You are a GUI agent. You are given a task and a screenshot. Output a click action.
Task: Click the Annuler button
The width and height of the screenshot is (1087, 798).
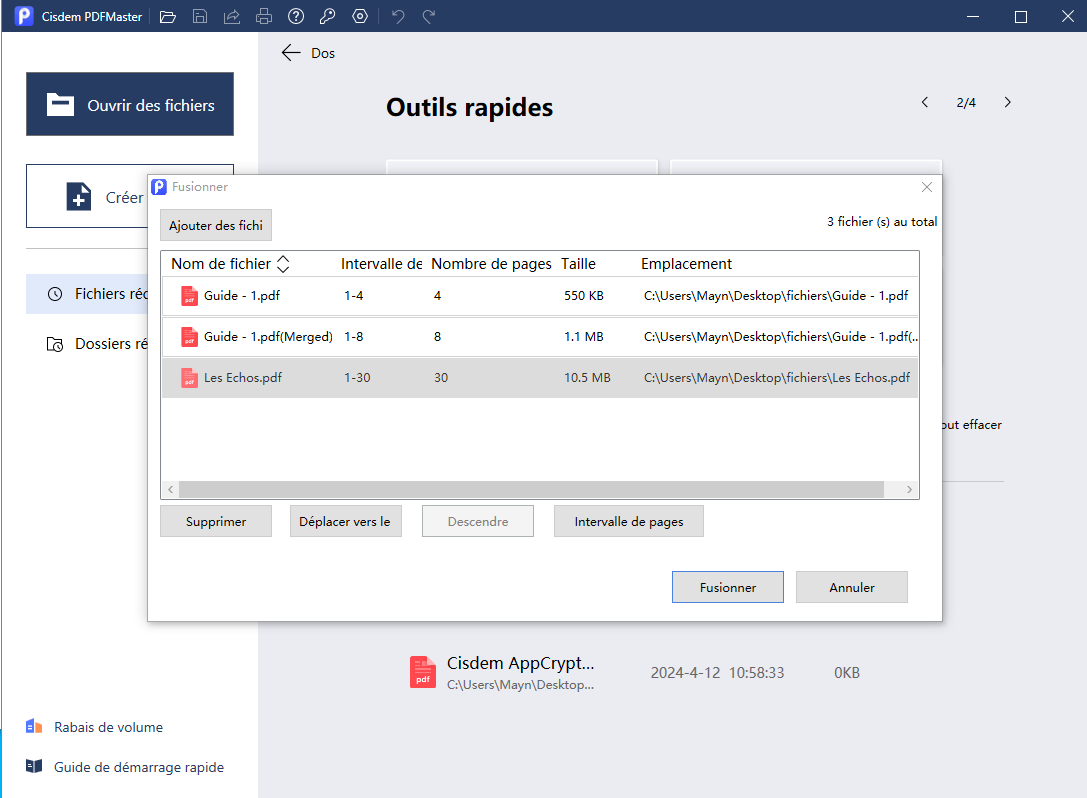point(851,587)
